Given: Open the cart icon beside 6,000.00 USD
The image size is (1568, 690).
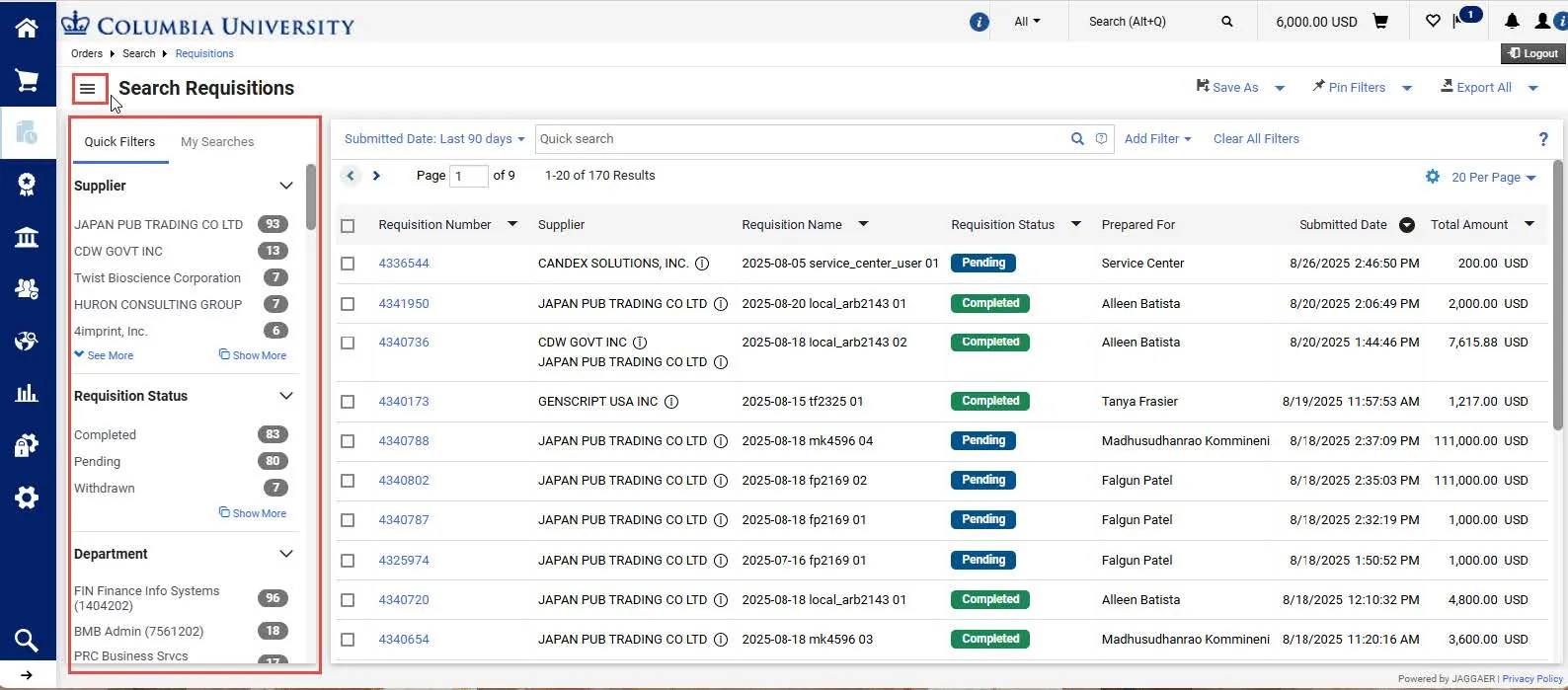Looking at the screenshot, I should pyautogui.click(x=1380, y=21).
